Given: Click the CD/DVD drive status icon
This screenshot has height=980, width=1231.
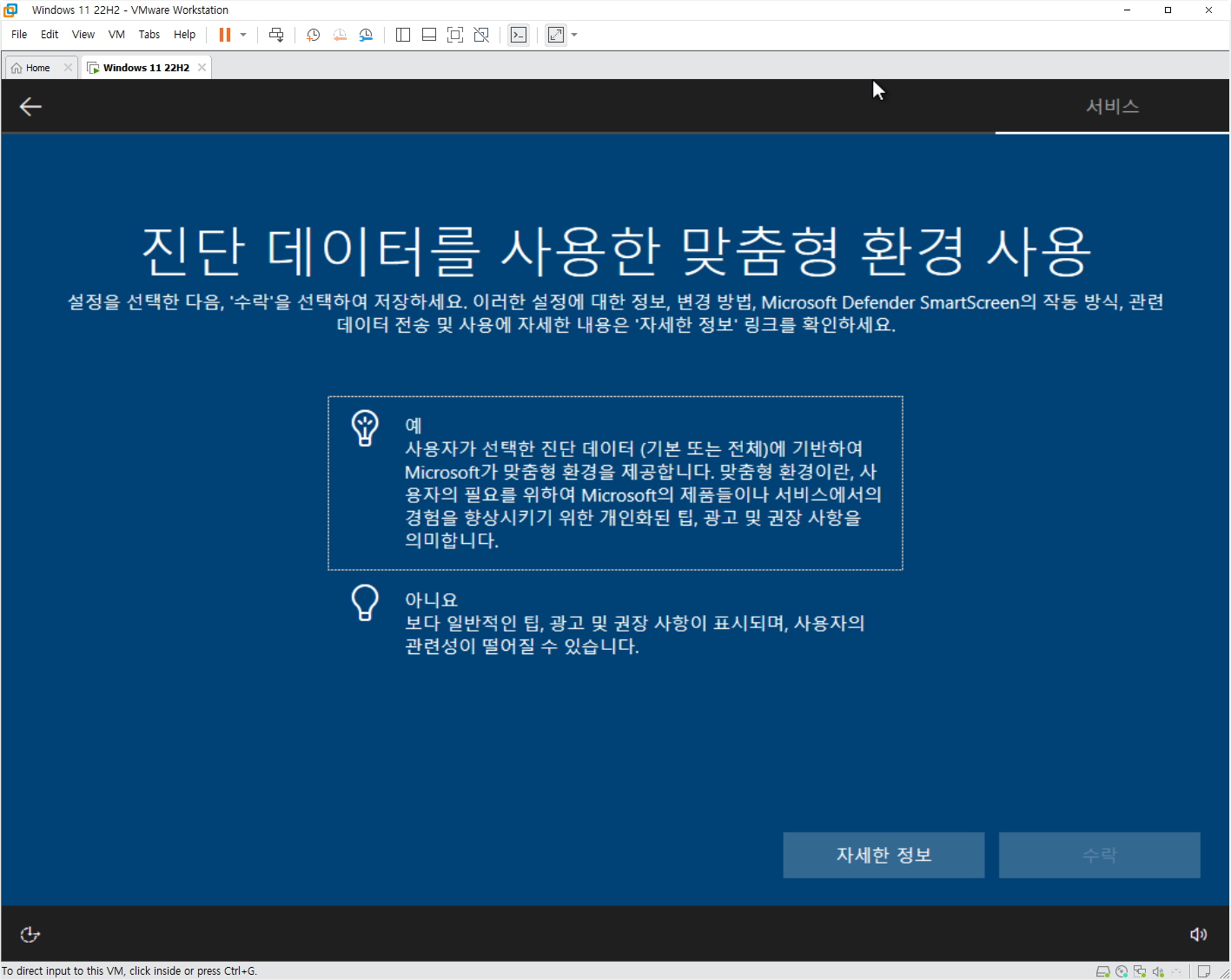Looking at the screenshot, I should [1122, 971].
